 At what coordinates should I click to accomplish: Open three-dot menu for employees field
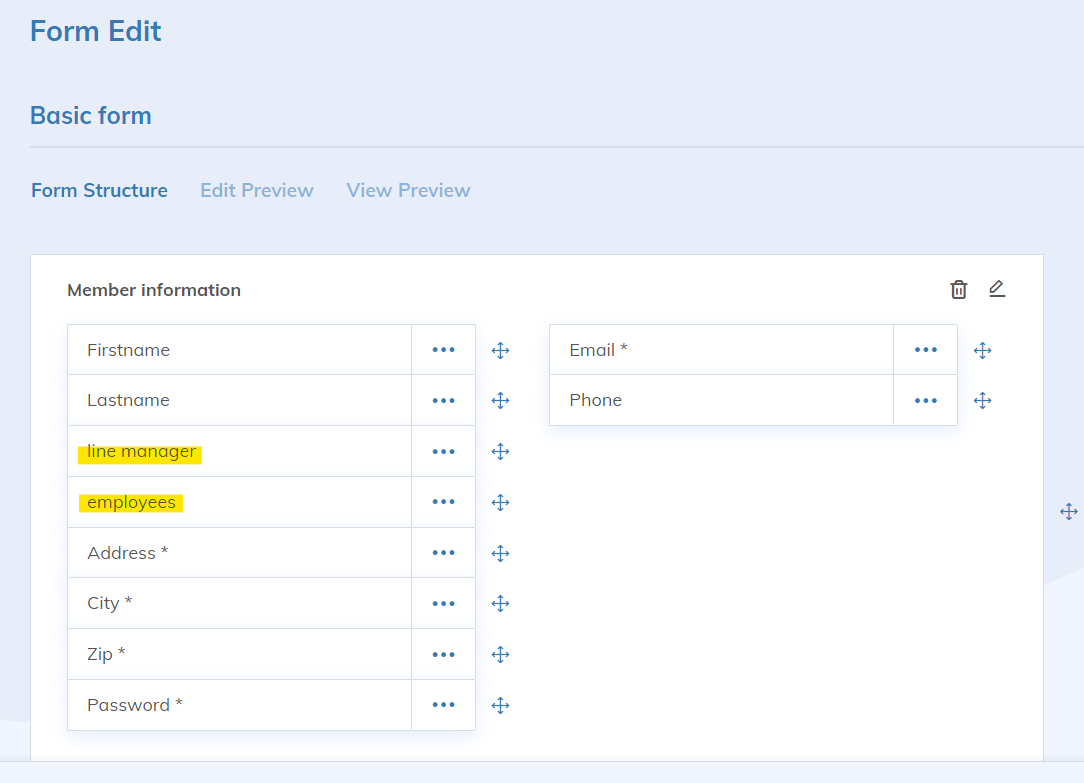pos(443,502)
